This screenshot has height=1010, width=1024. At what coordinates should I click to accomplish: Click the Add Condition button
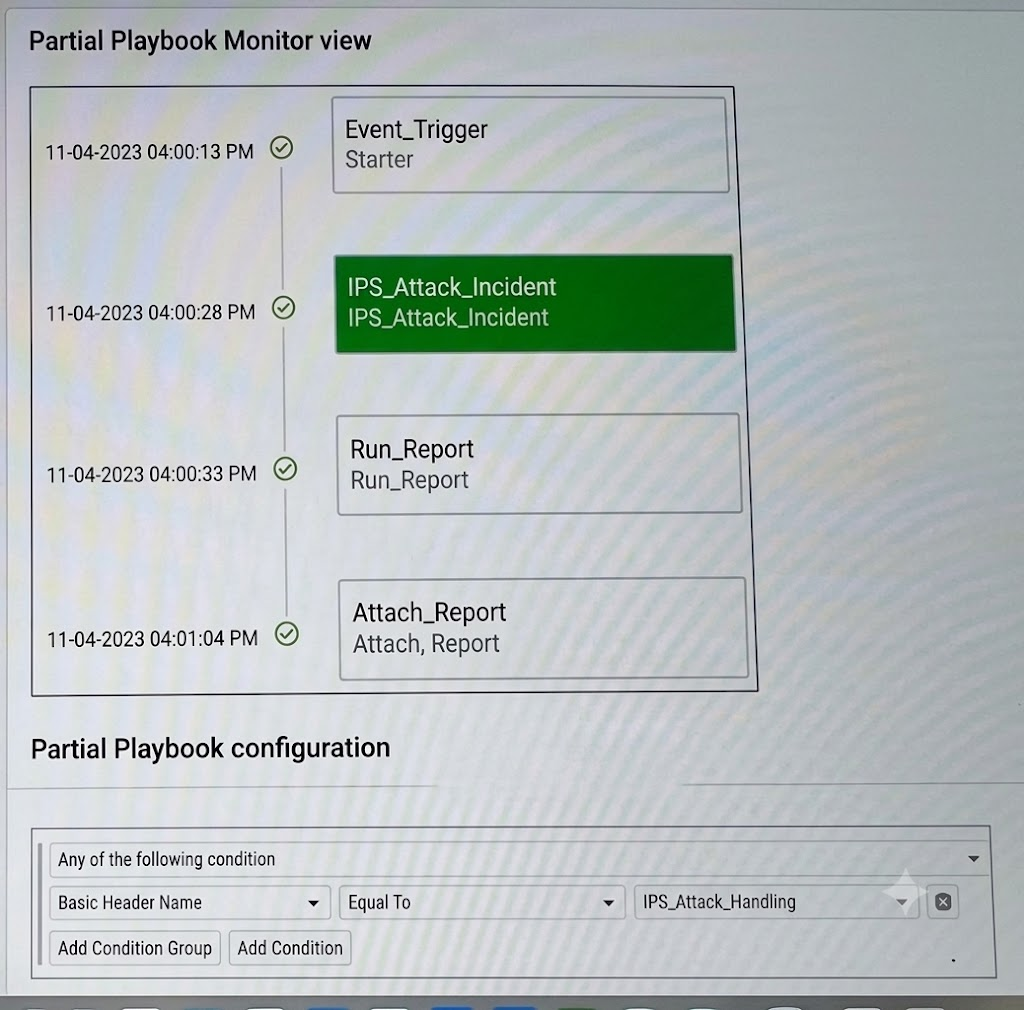(x=290, y=947)
